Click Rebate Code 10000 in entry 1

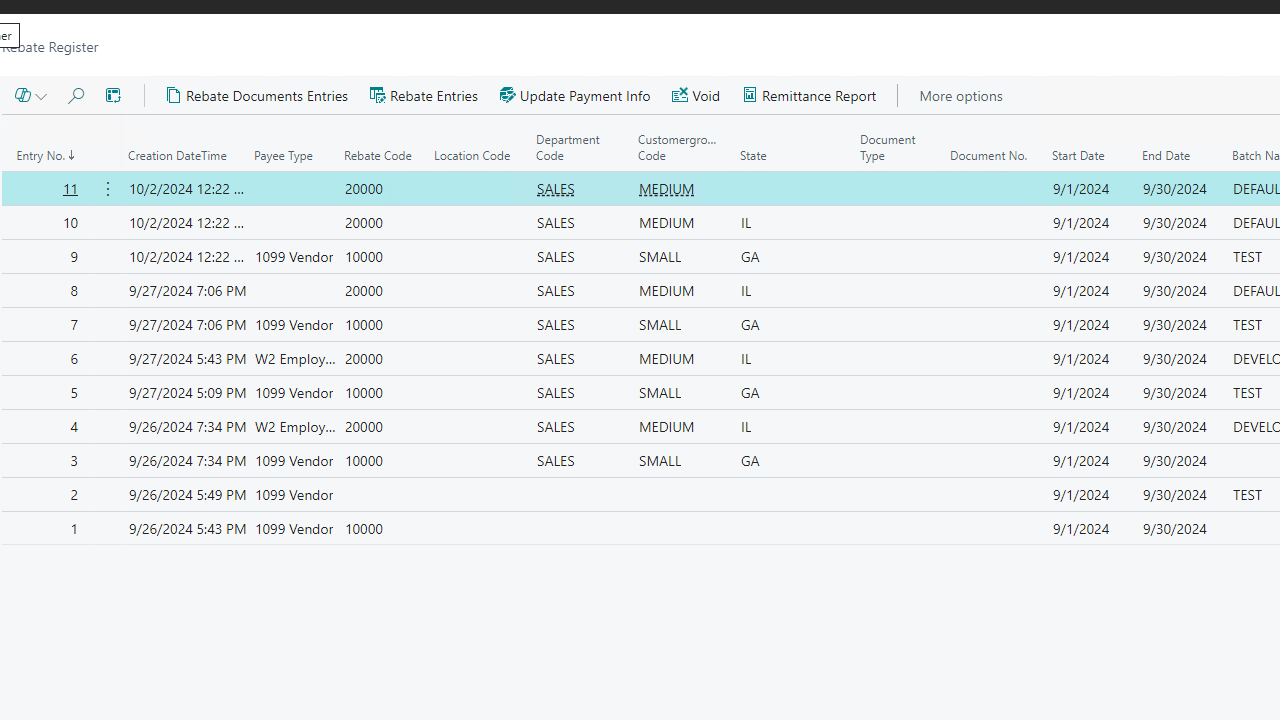tap(364, 529)
